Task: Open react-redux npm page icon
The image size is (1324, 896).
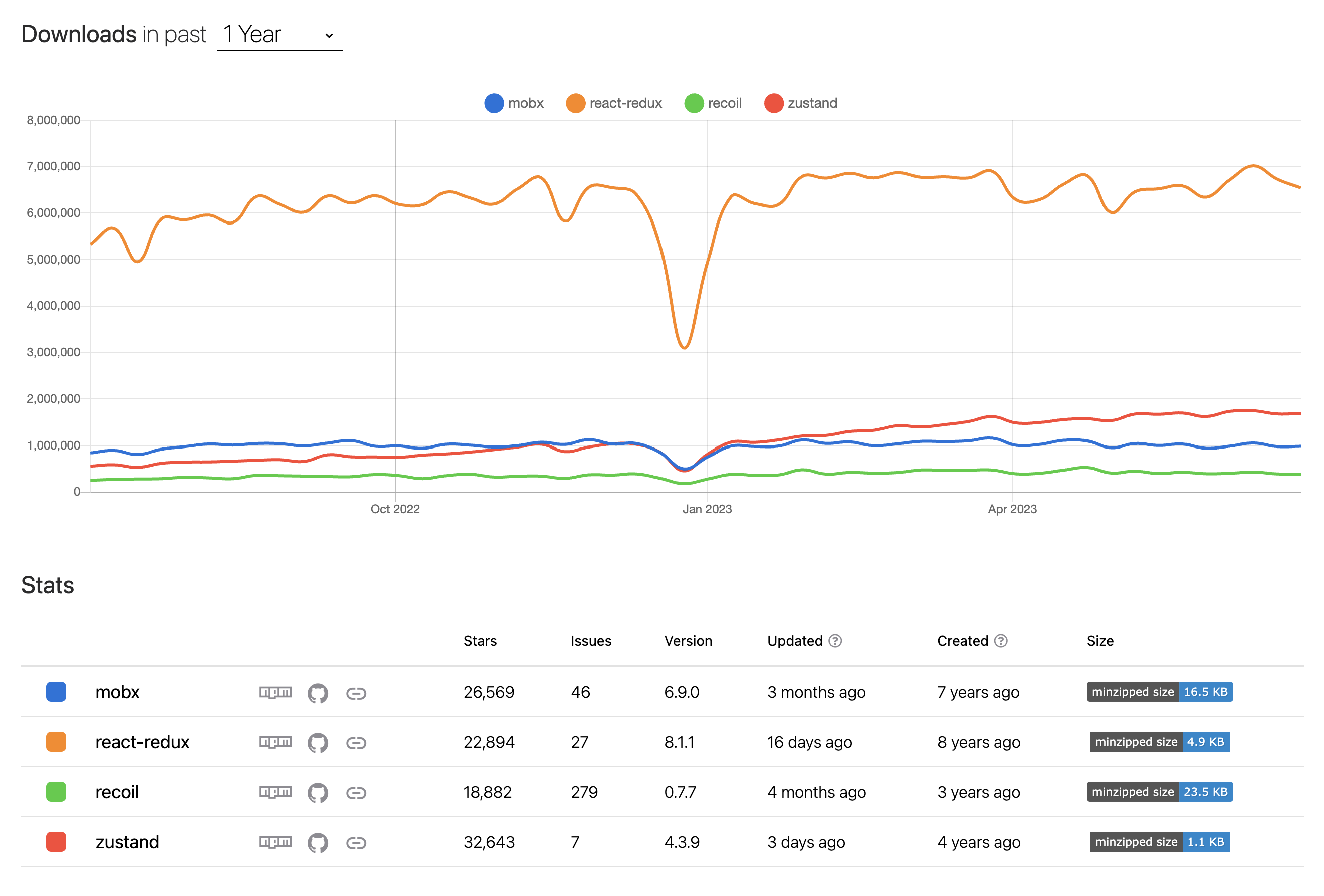Action: click(x=275, y=742)
